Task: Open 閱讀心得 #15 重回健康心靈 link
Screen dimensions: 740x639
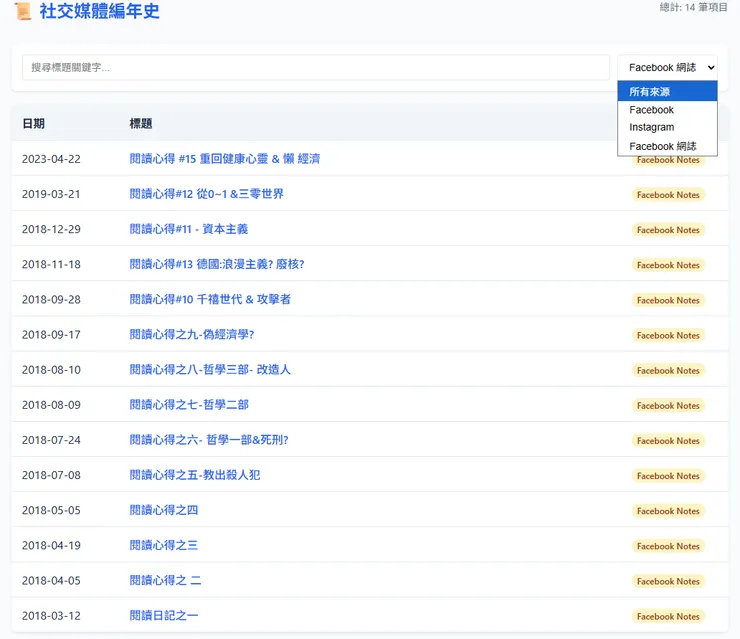Action: click(225, 159)
